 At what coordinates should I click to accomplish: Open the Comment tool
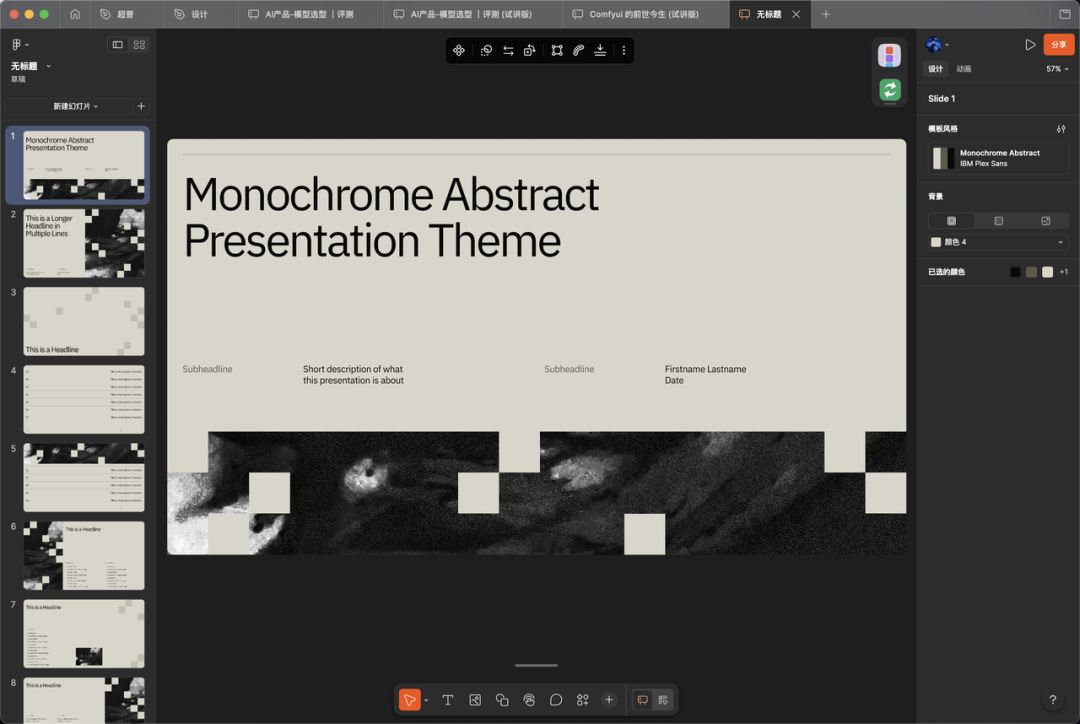tap(556, 700)
